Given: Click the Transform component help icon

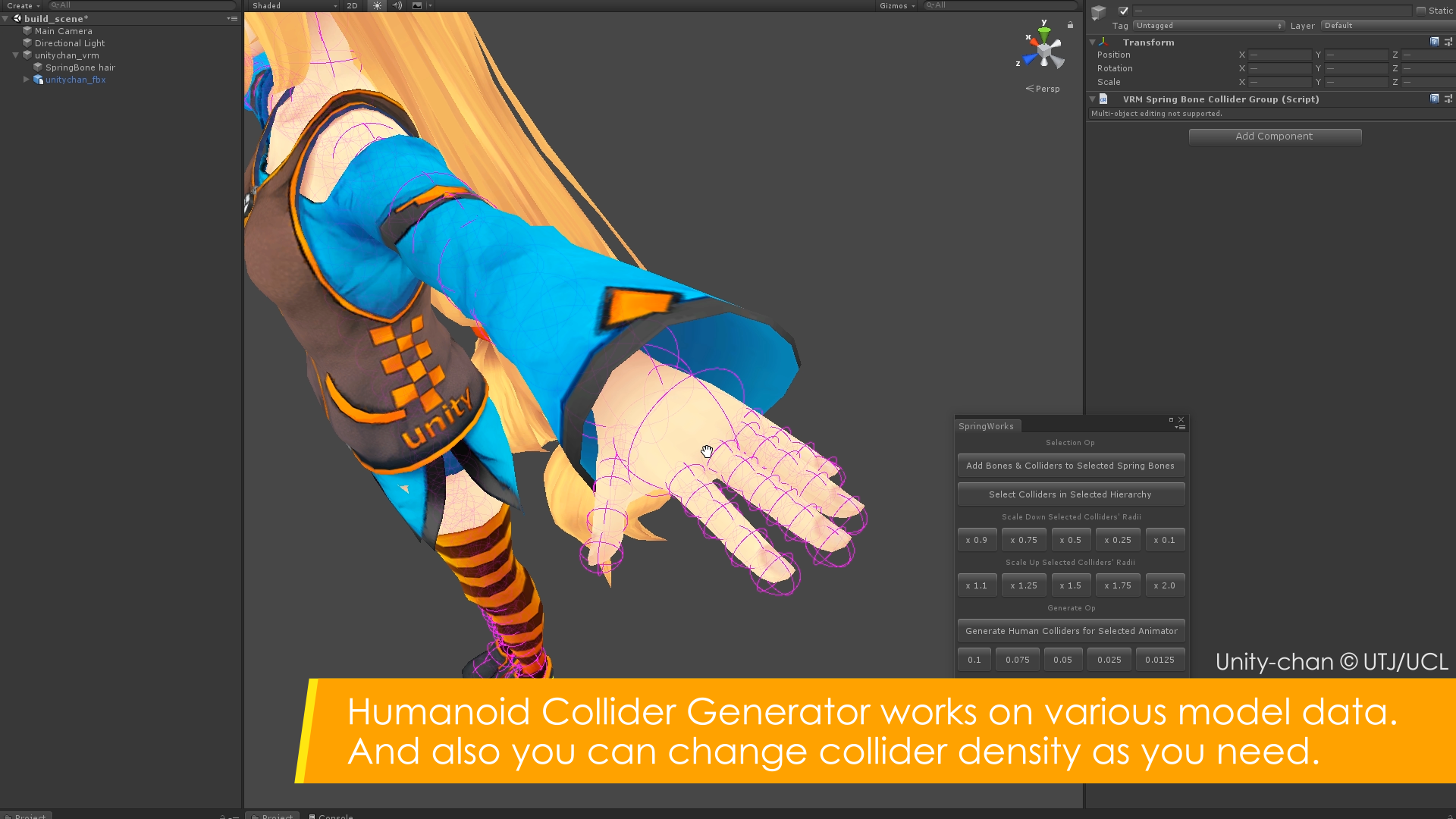Looking at the screenshot, I should (x=1434, y=42).
